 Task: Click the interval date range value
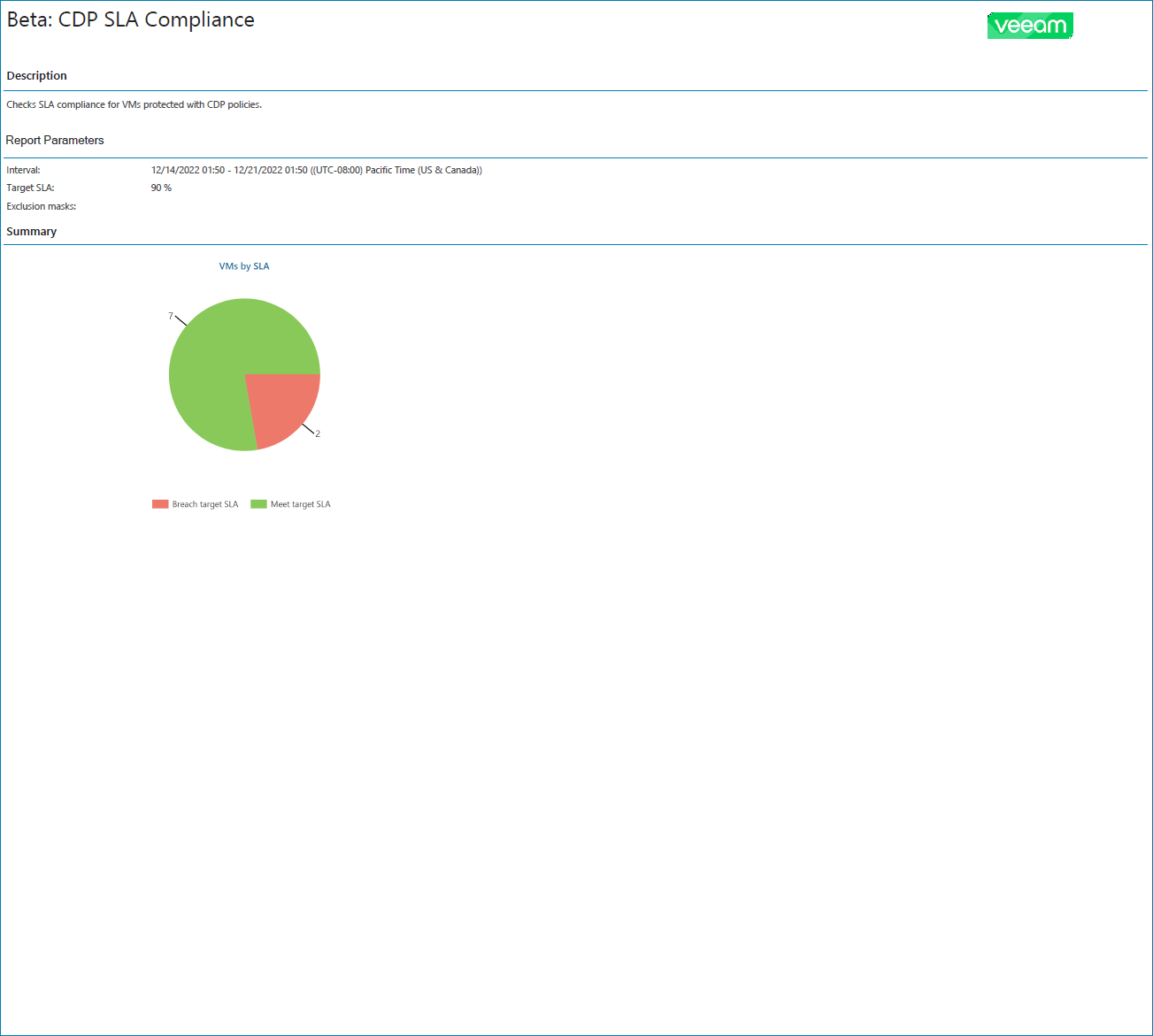click(317, 170)
